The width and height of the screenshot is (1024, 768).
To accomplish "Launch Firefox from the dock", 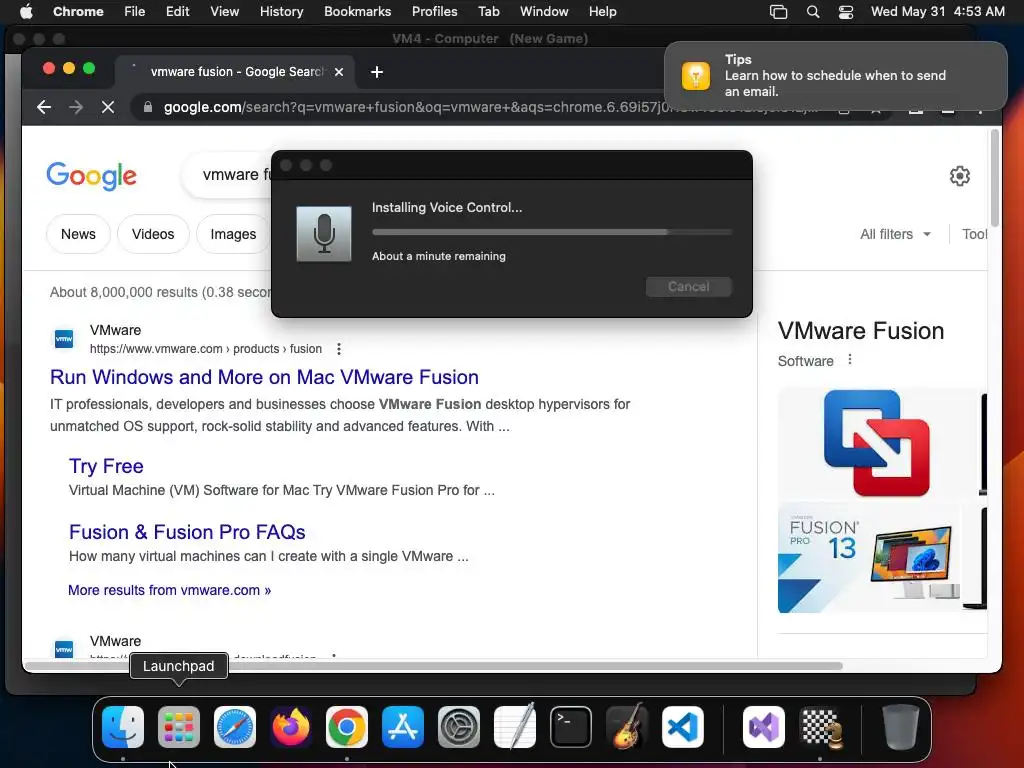I will (291, 727).
